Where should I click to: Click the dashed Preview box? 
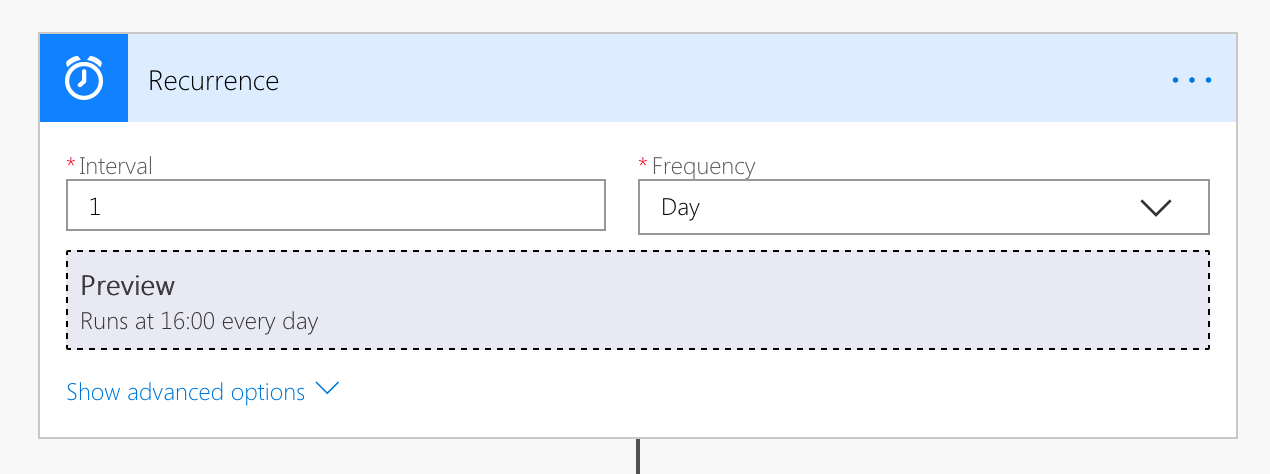tap(638, 300)
